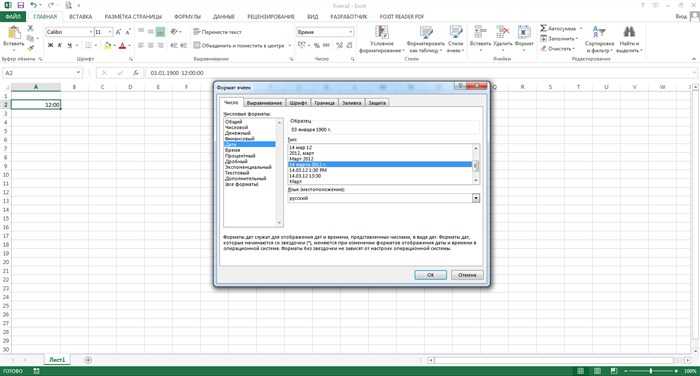This screenshot has height=376, width=700.
Task: Open the font name Calibri dropdown
Action: point(91,32)
